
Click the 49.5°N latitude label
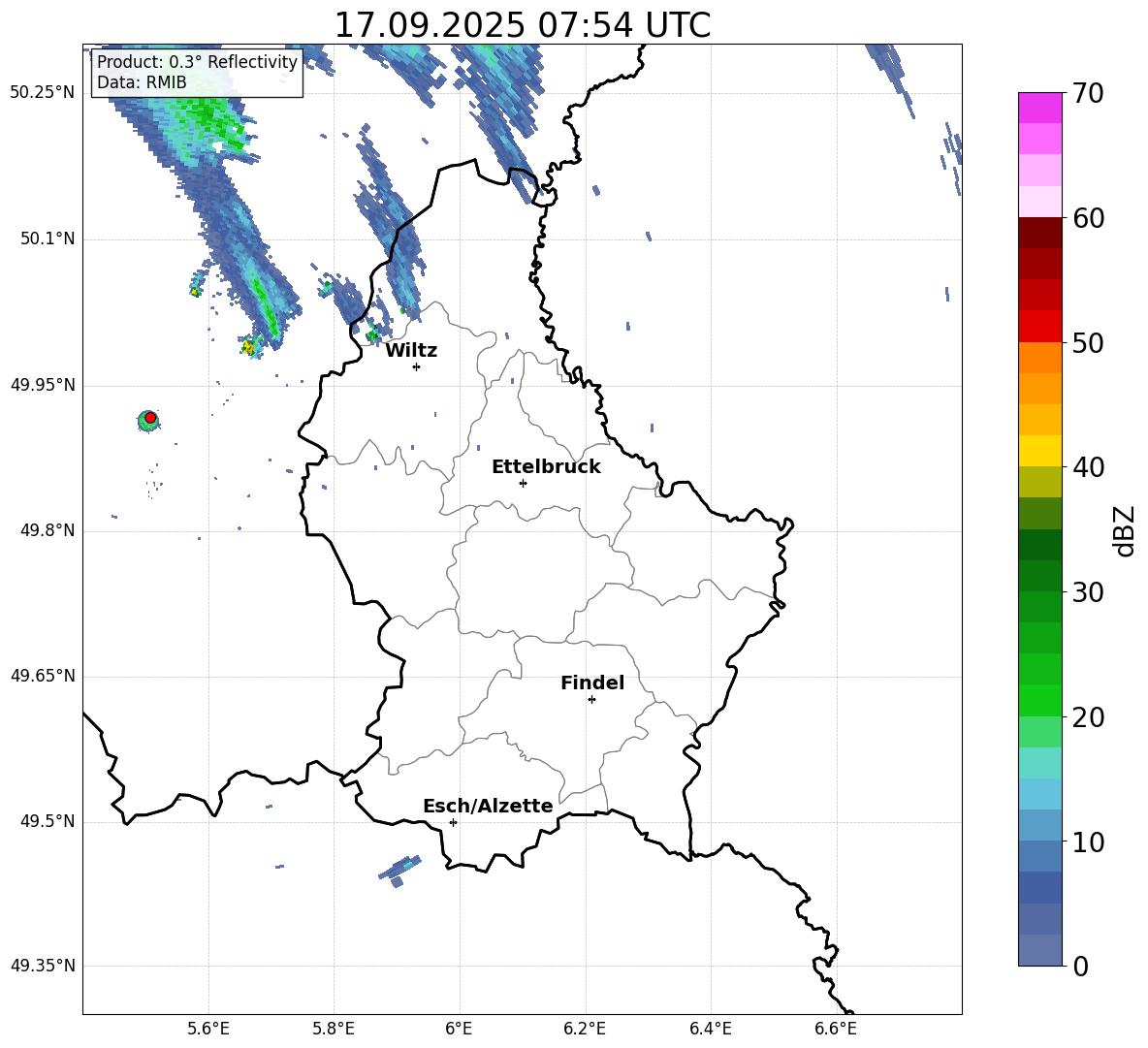[x=48, y=821]
